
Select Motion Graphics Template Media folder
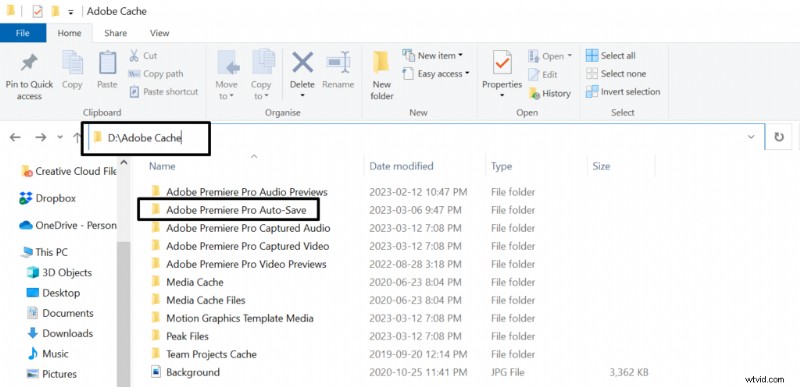point(232,318)
